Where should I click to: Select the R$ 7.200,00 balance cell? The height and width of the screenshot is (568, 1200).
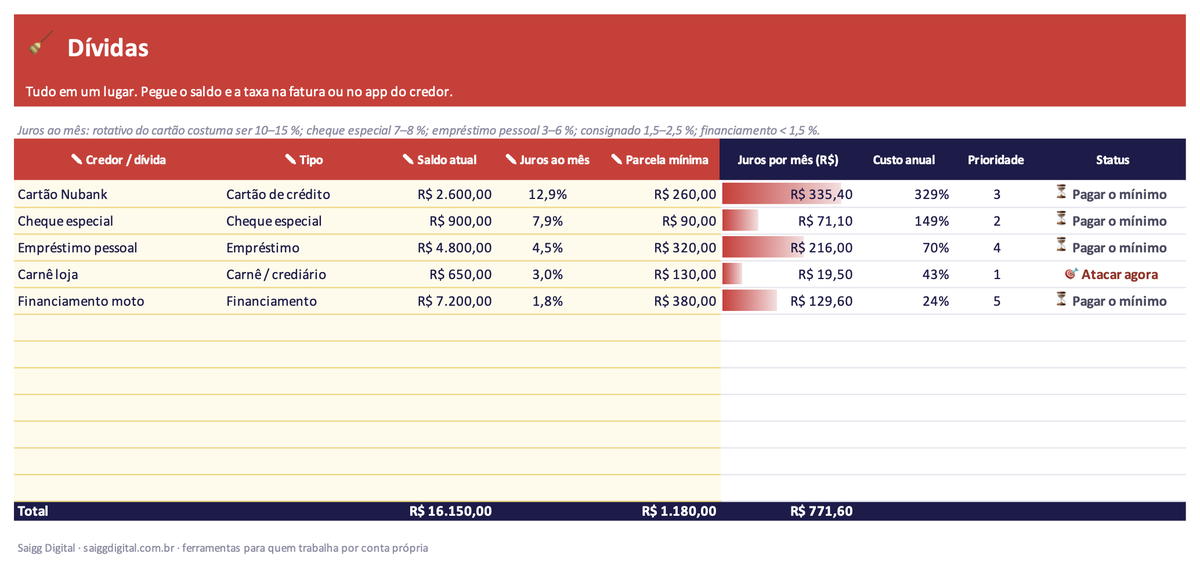[441, 301]
